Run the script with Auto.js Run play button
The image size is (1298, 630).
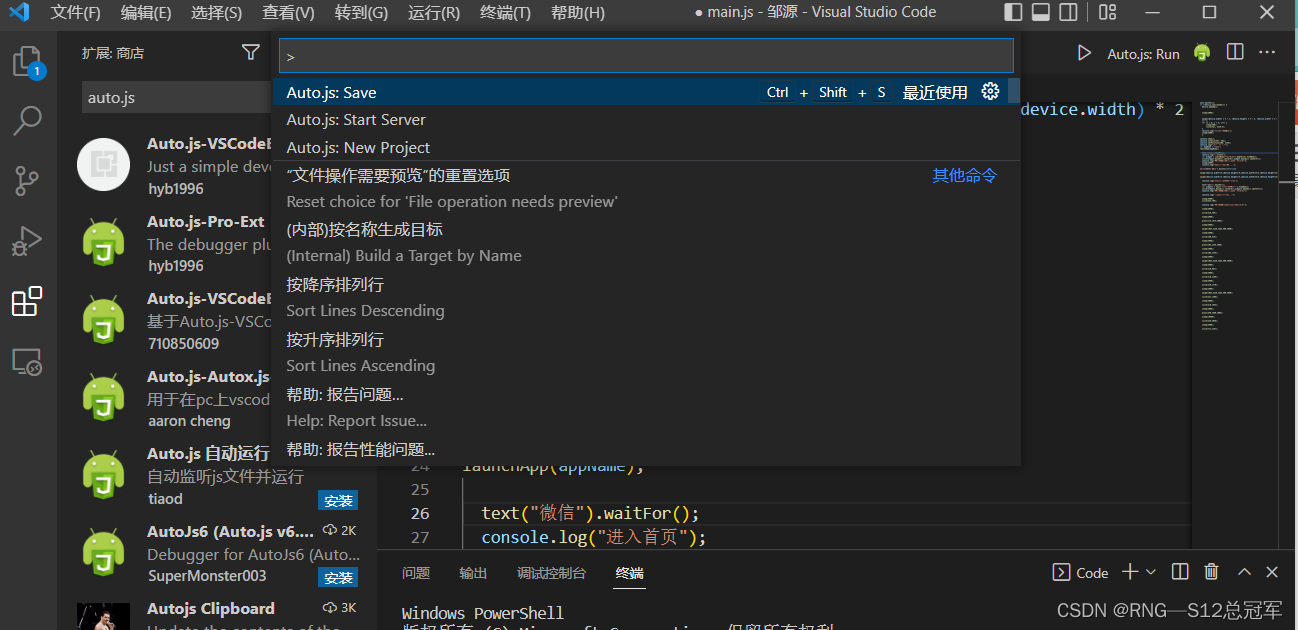coord(1084,53)
